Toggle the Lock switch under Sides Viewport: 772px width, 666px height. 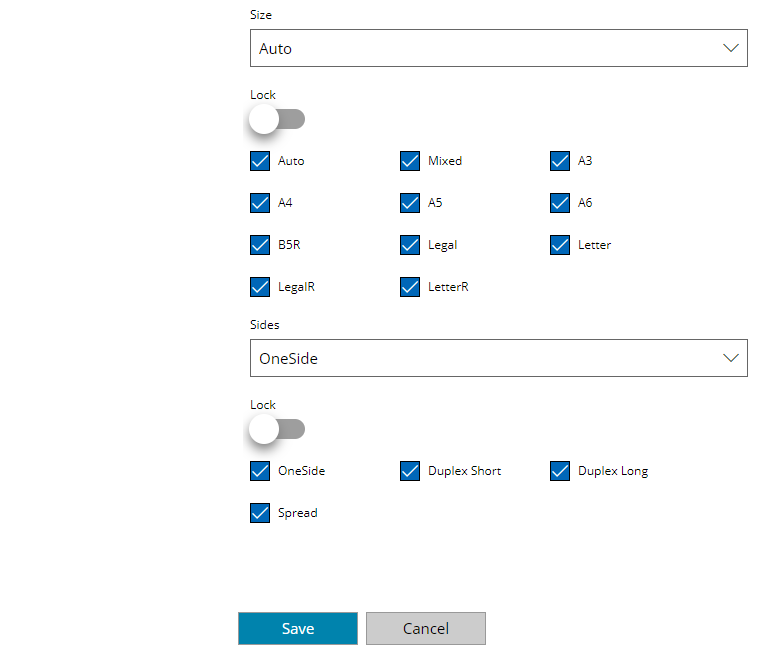point(277,429)
